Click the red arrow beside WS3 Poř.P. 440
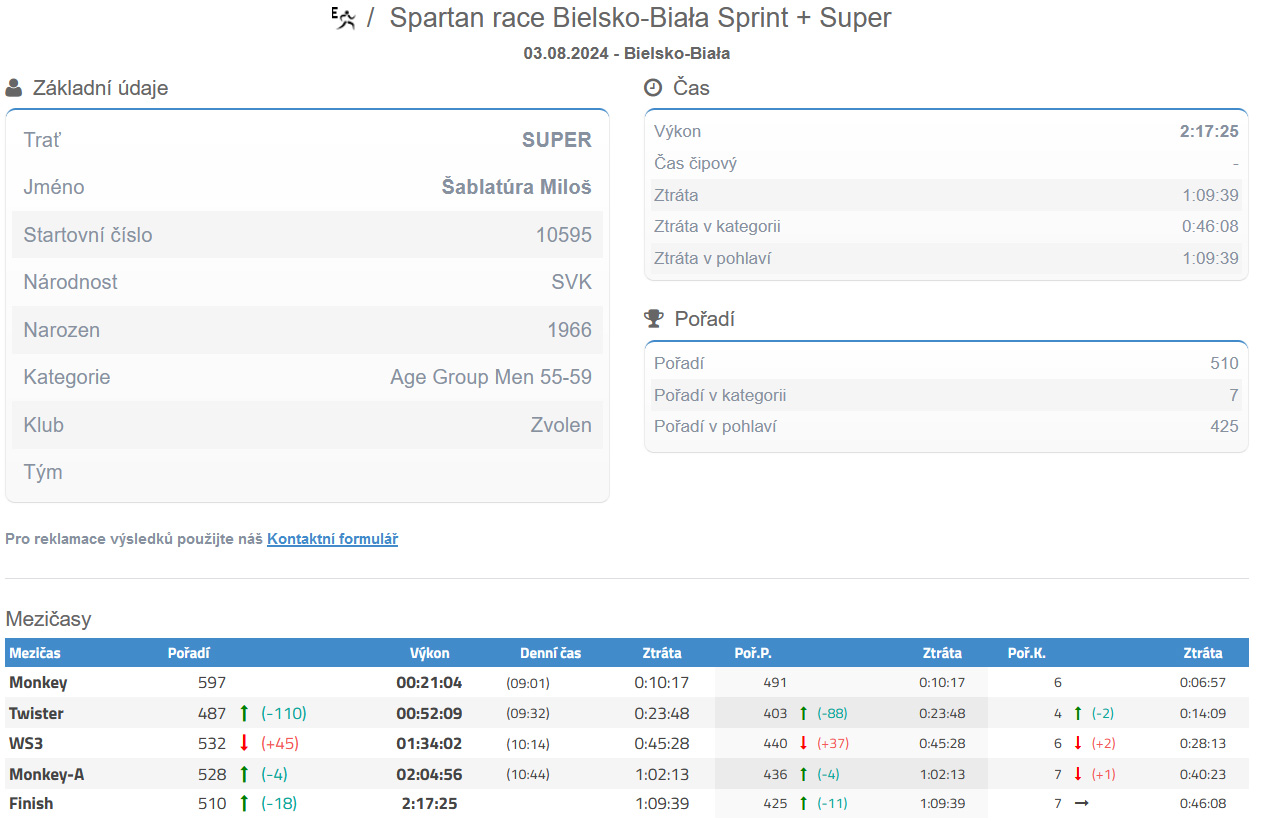Viewport: 1285px width, 821px height. pyautogui.click(x=802, y=743)
